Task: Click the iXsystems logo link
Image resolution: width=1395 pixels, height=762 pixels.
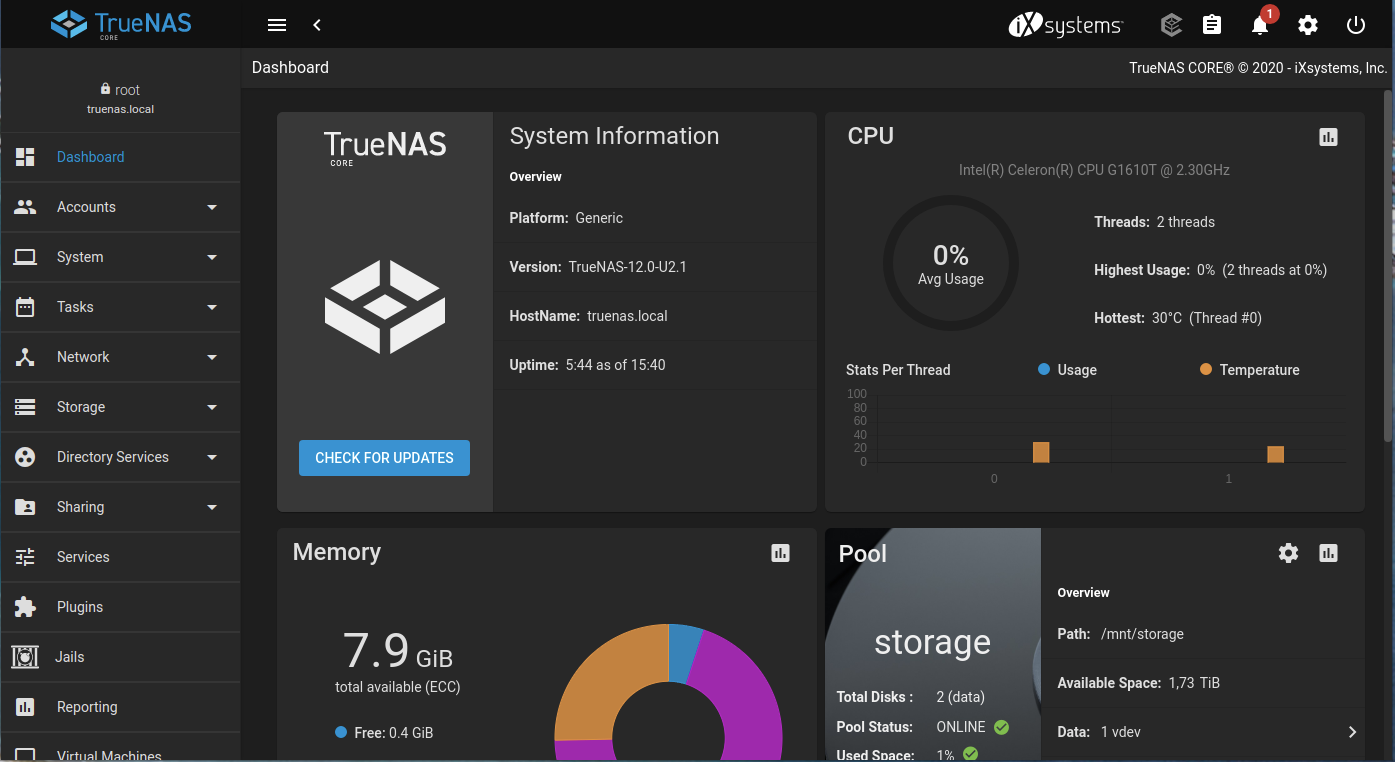Action: [1066, 25]
